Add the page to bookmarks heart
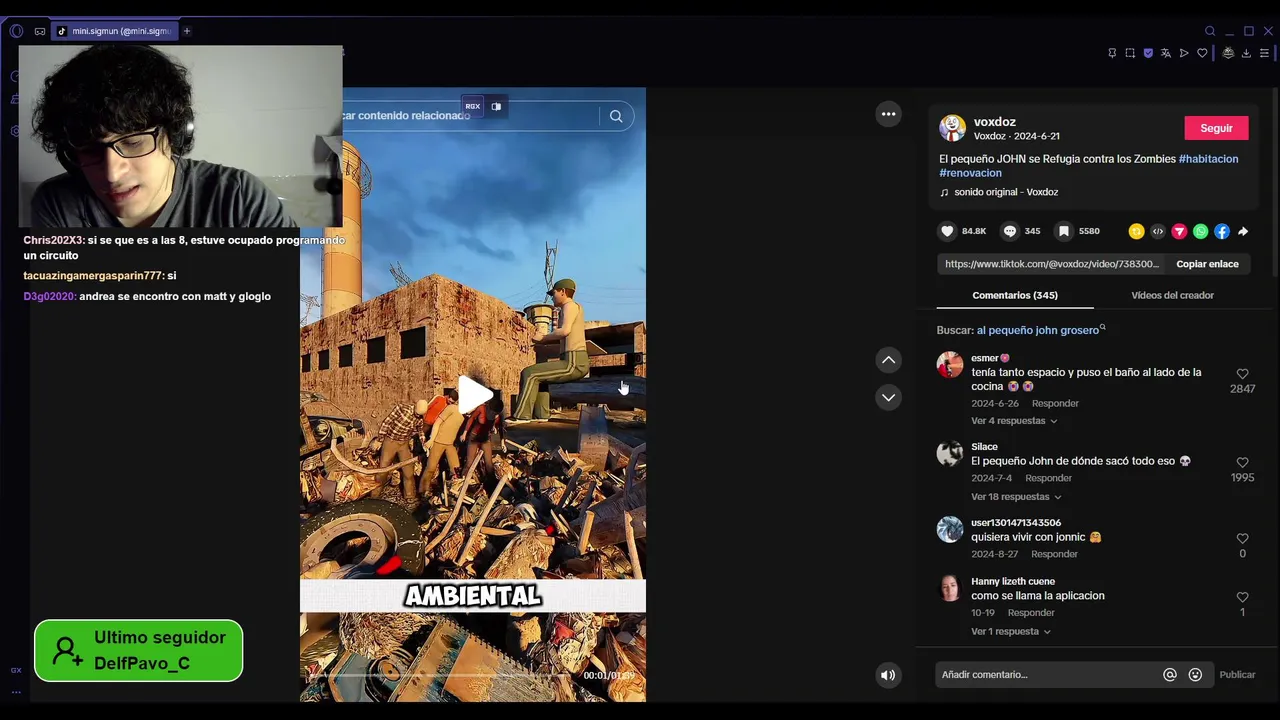The width and height of the screenshot is (1280, 720). click(x=1202, y=53)
